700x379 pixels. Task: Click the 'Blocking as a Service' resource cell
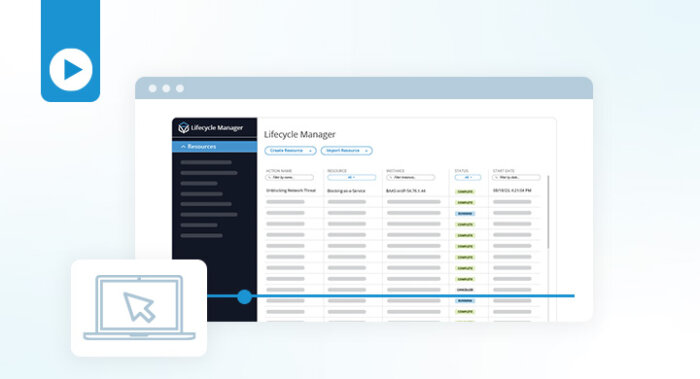346,191
